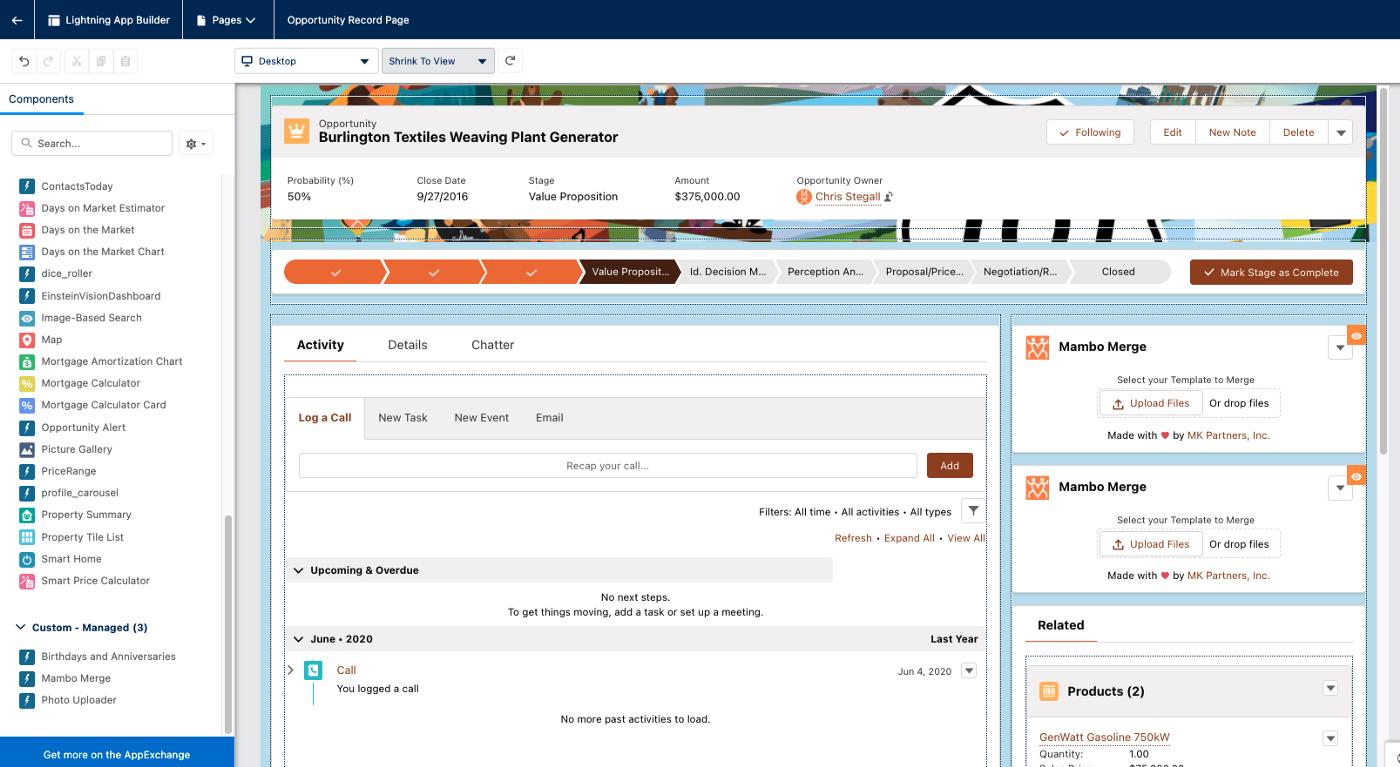Toggle visibility eye on first Mambo Merge
The height and width of the screenshot is (767, 1400).
(1356, 336)
